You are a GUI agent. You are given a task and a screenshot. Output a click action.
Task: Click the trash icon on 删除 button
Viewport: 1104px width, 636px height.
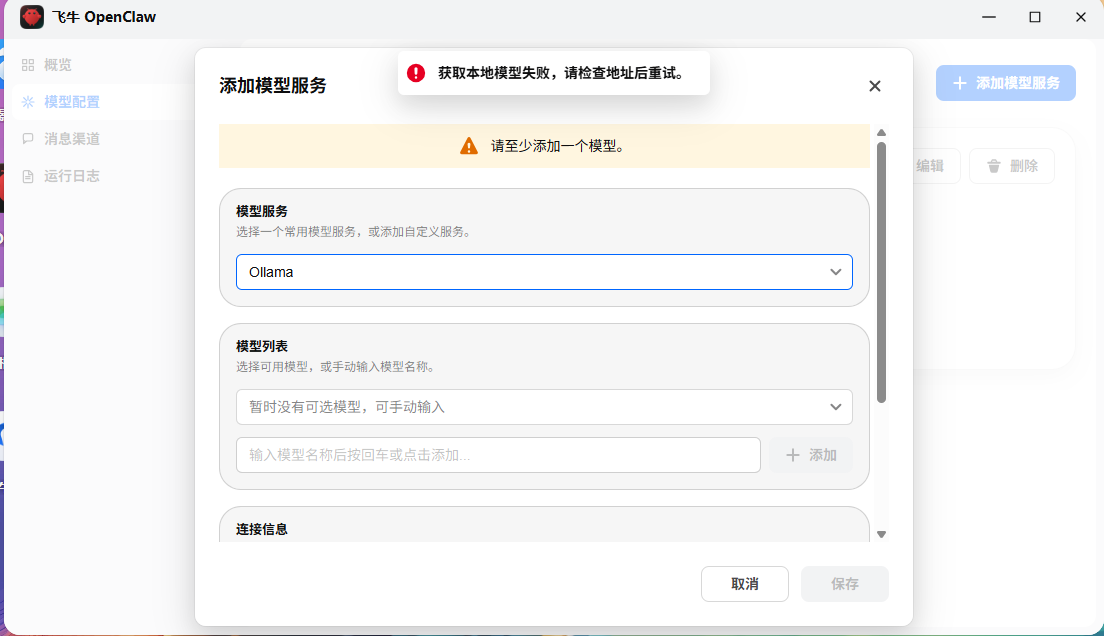point(994,166)
